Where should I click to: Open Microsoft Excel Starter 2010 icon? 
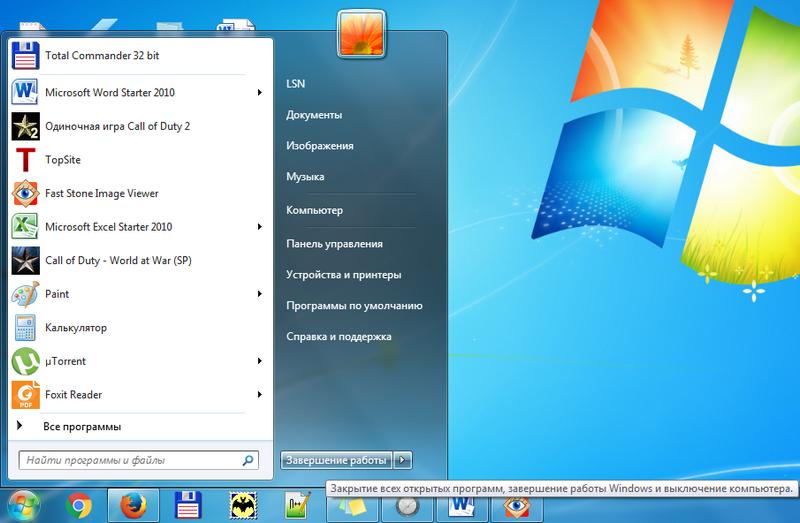click(x=25, y=227)
